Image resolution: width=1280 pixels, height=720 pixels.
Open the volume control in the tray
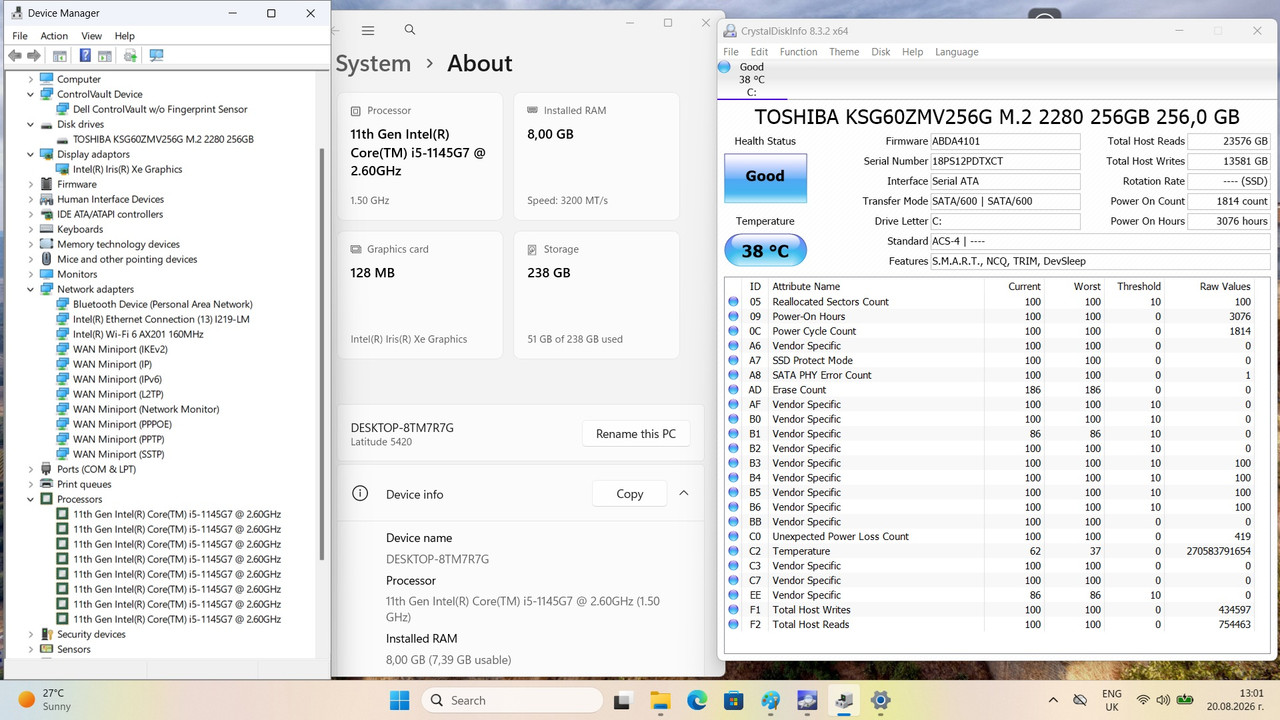point(1164,700)
